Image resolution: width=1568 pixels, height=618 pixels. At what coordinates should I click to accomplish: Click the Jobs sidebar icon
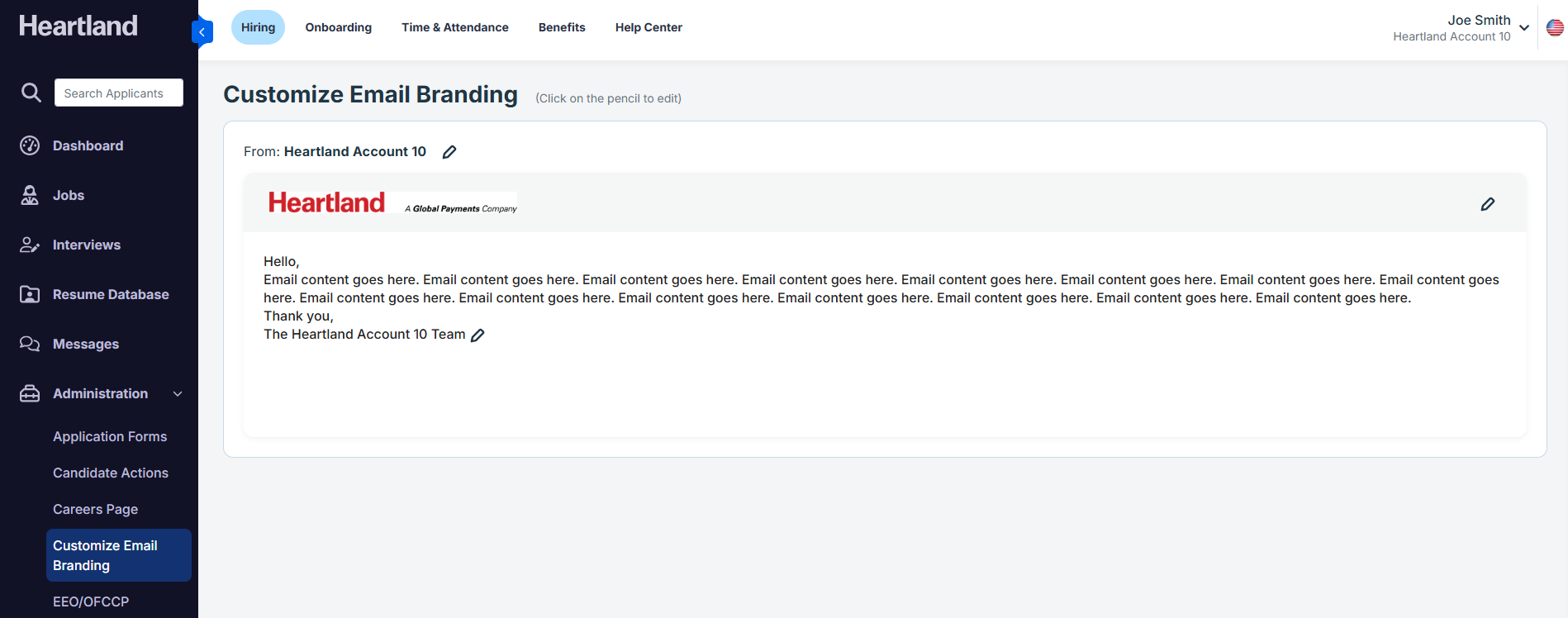pyautogui.click(x=30, y=195)
